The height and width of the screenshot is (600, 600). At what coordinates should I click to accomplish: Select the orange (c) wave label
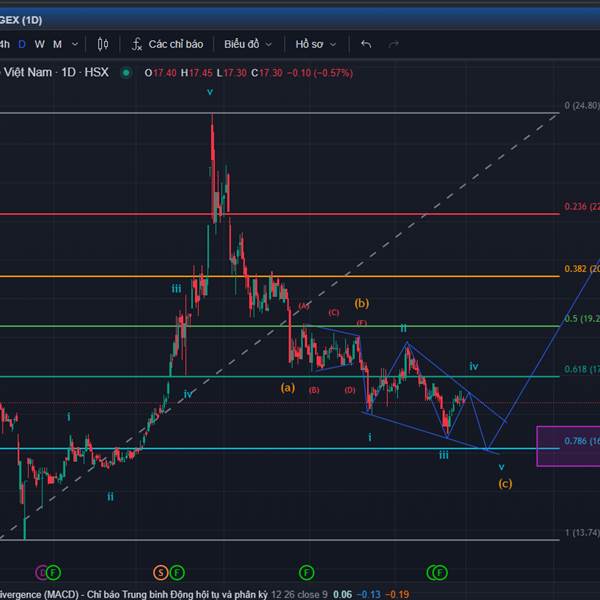[x=505, y=484]
